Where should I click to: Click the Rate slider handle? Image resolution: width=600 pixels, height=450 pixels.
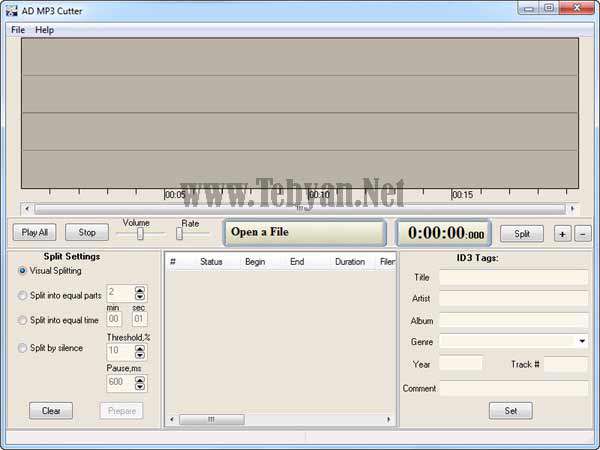(x=179, y=233)
